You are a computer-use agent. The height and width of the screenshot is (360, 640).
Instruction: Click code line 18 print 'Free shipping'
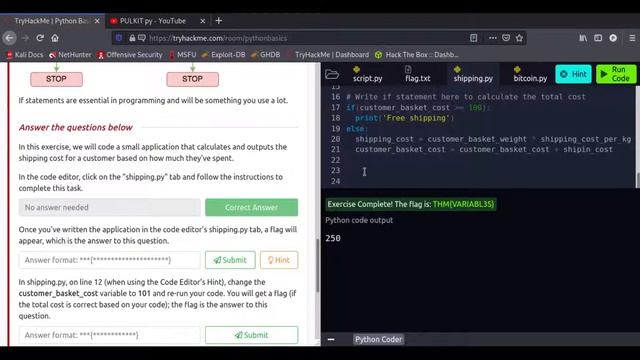pyautogui.click(x=404, y=118)
